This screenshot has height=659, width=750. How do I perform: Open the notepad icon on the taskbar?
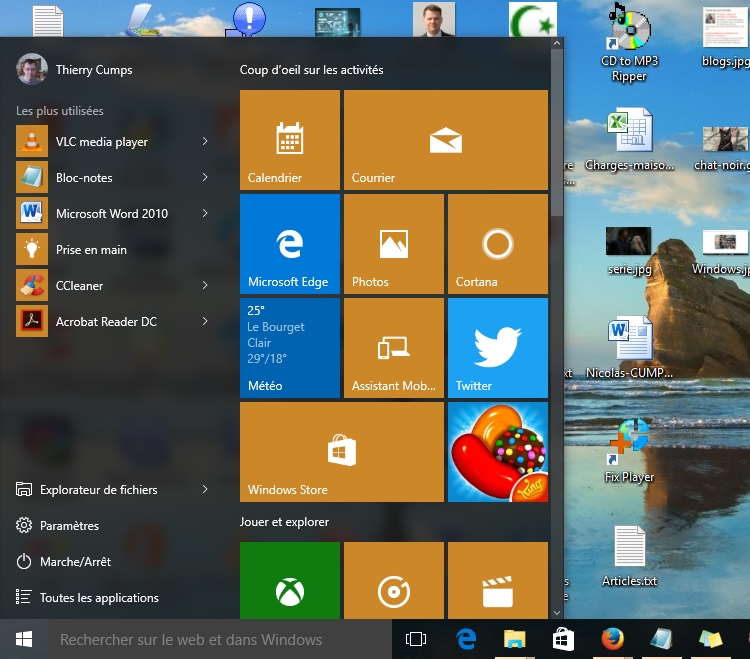(662, 639)
